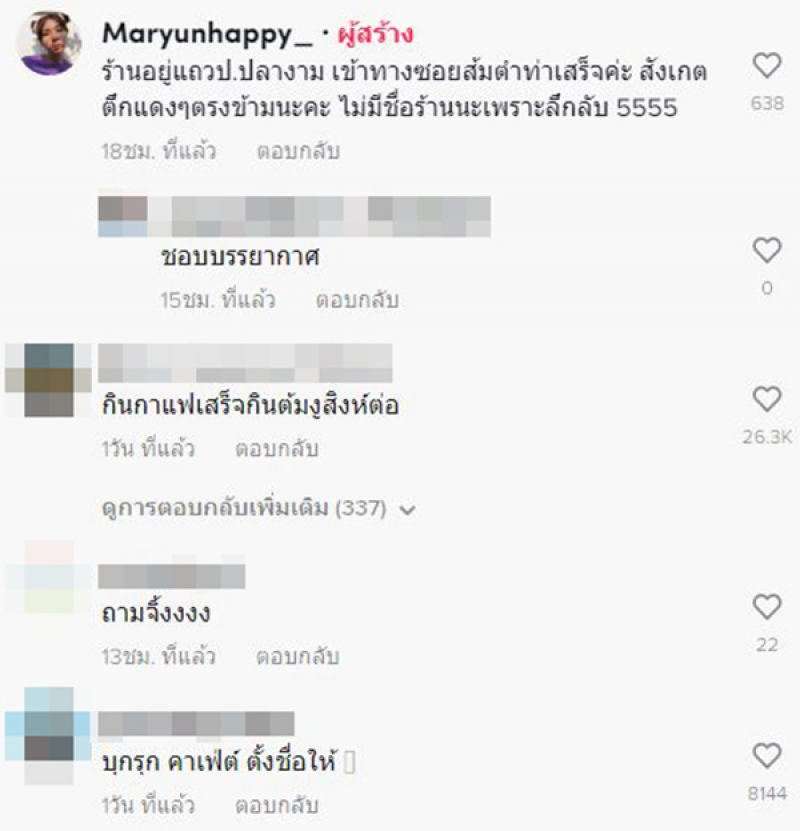Click the chevron next to 337 replies
This screenshot has height=831, width=800.
pos(407,510)
